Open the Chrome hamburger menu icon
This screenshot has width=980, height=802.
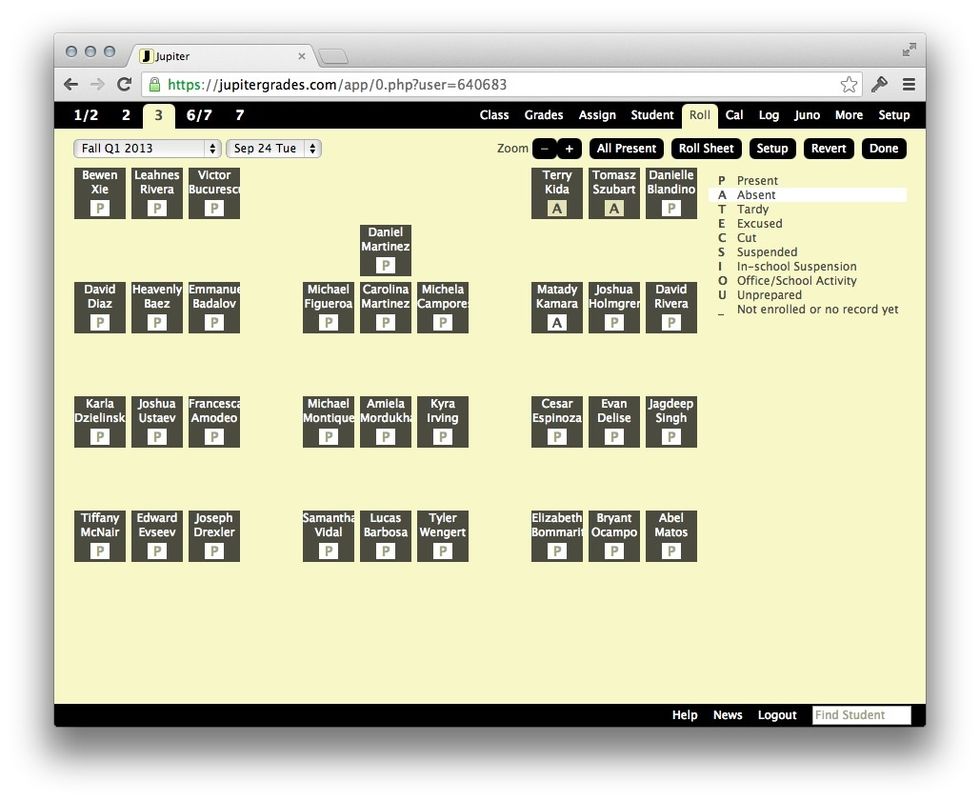point(908,85)
